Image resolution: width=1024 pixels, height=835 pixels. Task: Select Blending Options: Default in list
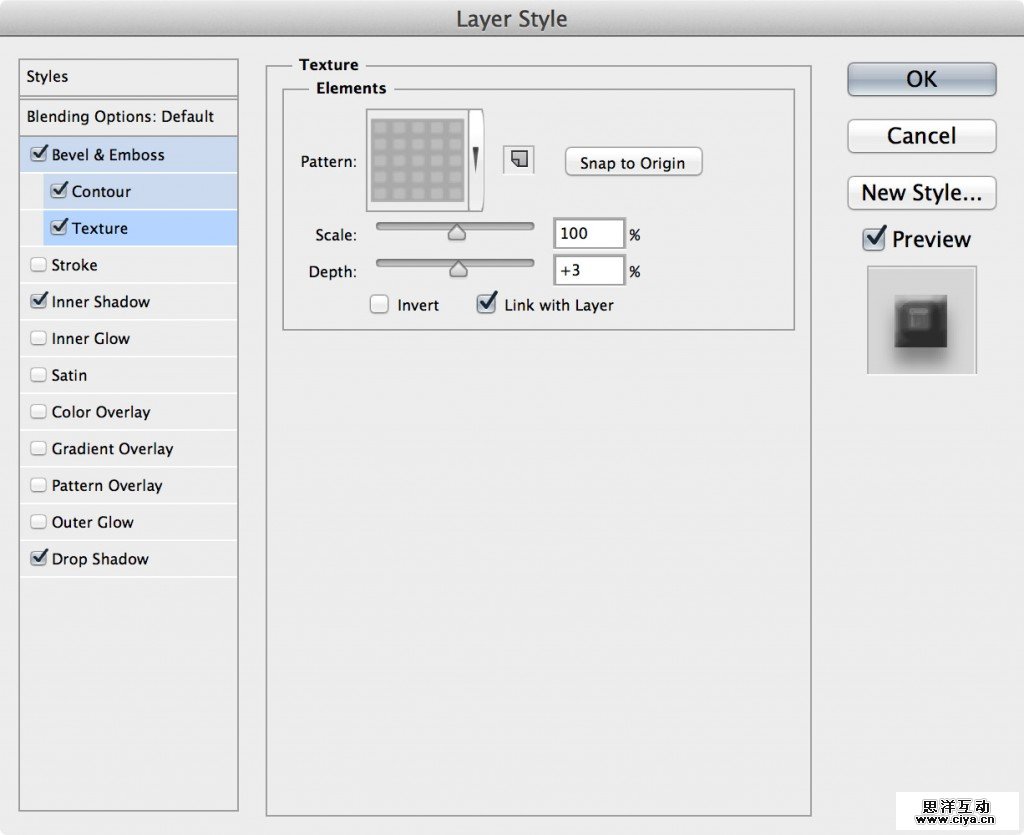tap(120, 117)
